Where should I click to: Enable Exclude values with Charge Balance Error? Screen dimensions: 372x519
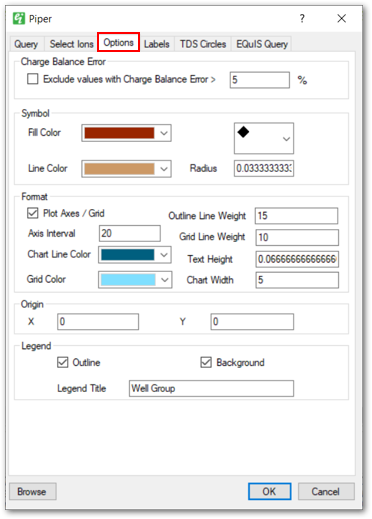click(x=32, y=79)
